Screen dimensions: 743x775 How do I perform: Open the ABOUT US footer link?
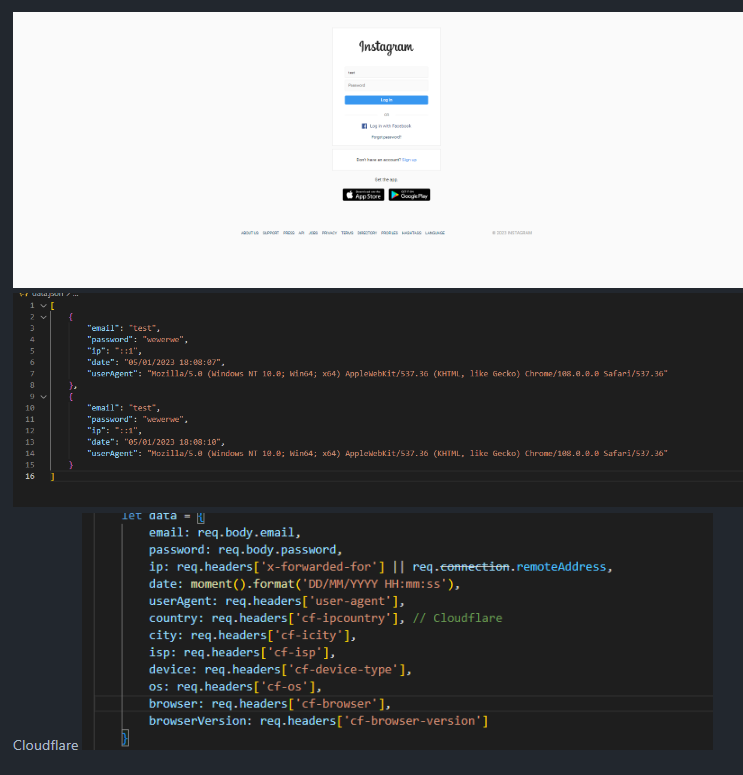[250, 233]
